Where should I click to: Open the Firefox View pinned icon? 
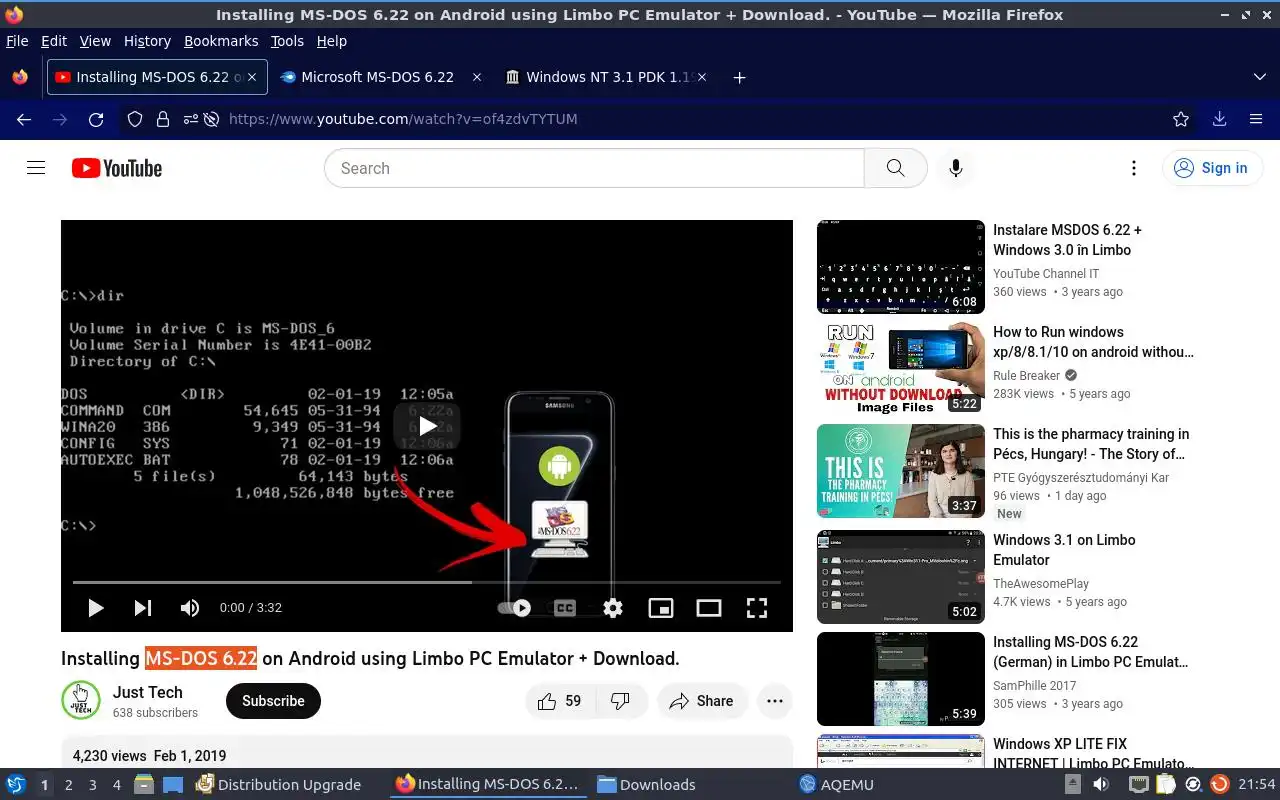pyautogui.click(x=20, y=77)
